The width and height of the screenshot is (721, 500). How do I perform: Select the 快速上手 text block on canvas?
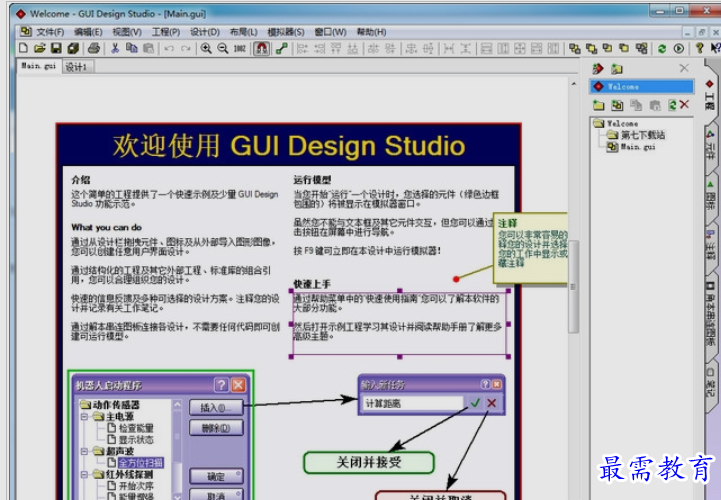400,324
